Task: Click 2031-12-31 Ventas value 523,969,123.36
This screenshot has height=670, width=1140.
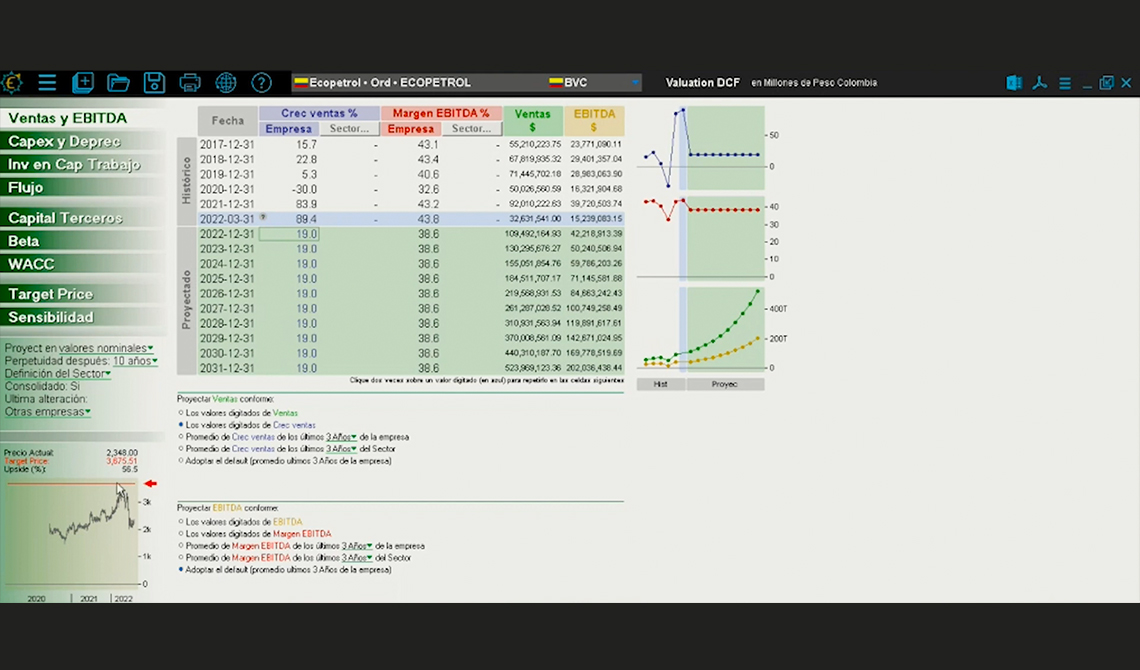Action: point(533,368)
